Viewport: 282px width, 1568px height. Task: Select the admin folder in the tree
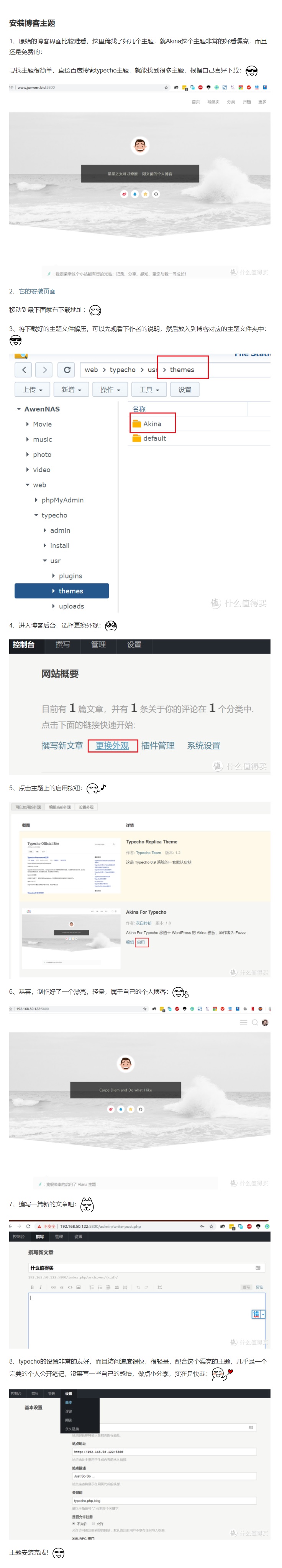pyautogui.click(x=60, y=531)
